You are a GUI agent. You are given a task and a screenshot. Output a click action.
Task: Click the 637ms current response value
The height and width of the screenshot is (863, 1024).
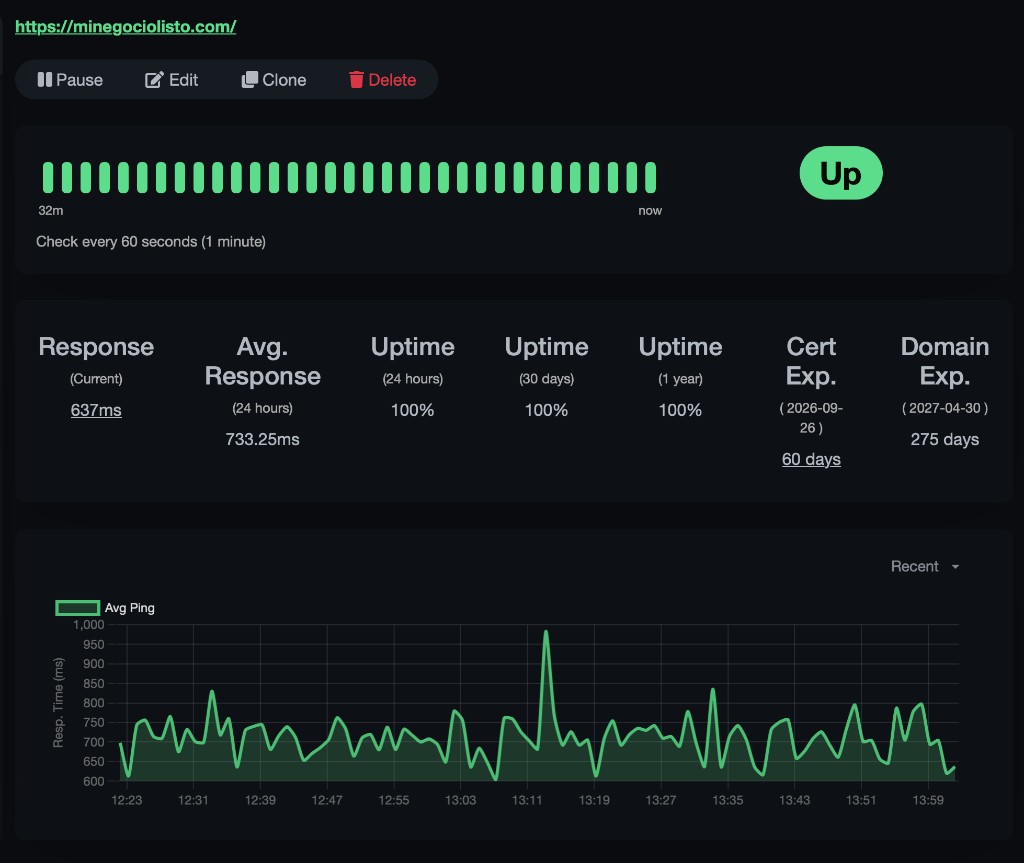(96, 410)
